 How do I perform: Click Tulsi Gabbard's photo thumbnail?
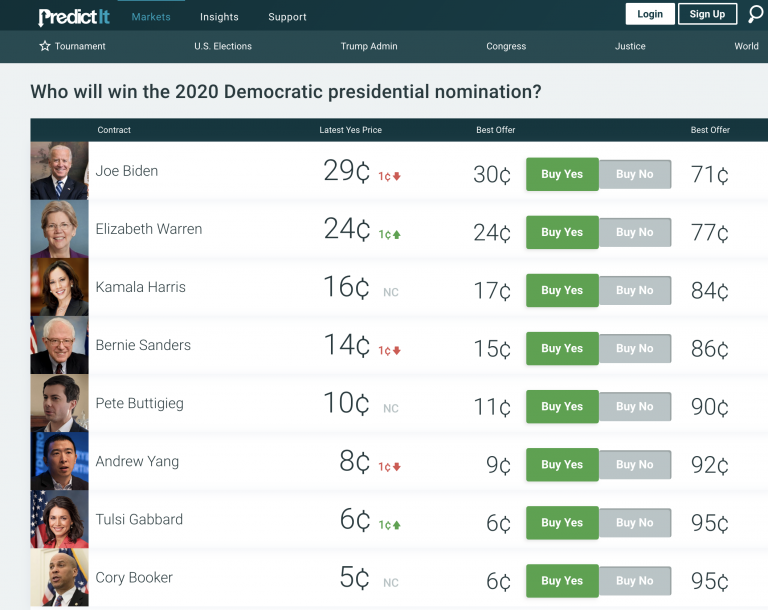coord(59,519)
